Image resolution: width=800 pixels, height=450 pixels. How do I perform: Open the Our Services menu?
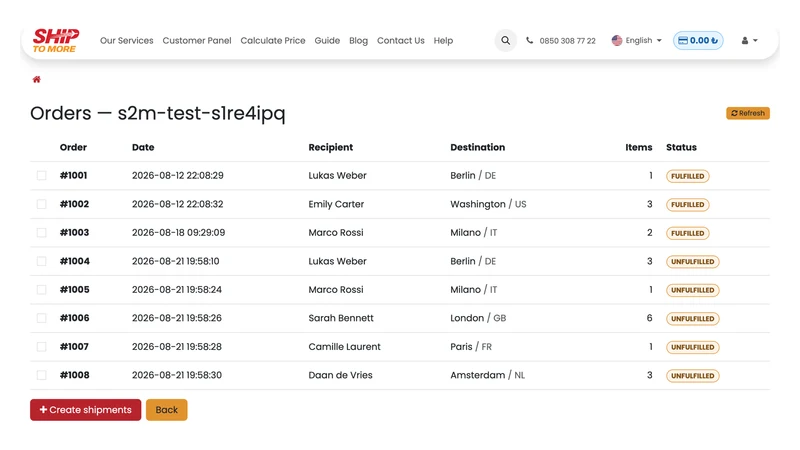[x=127, y=40]
